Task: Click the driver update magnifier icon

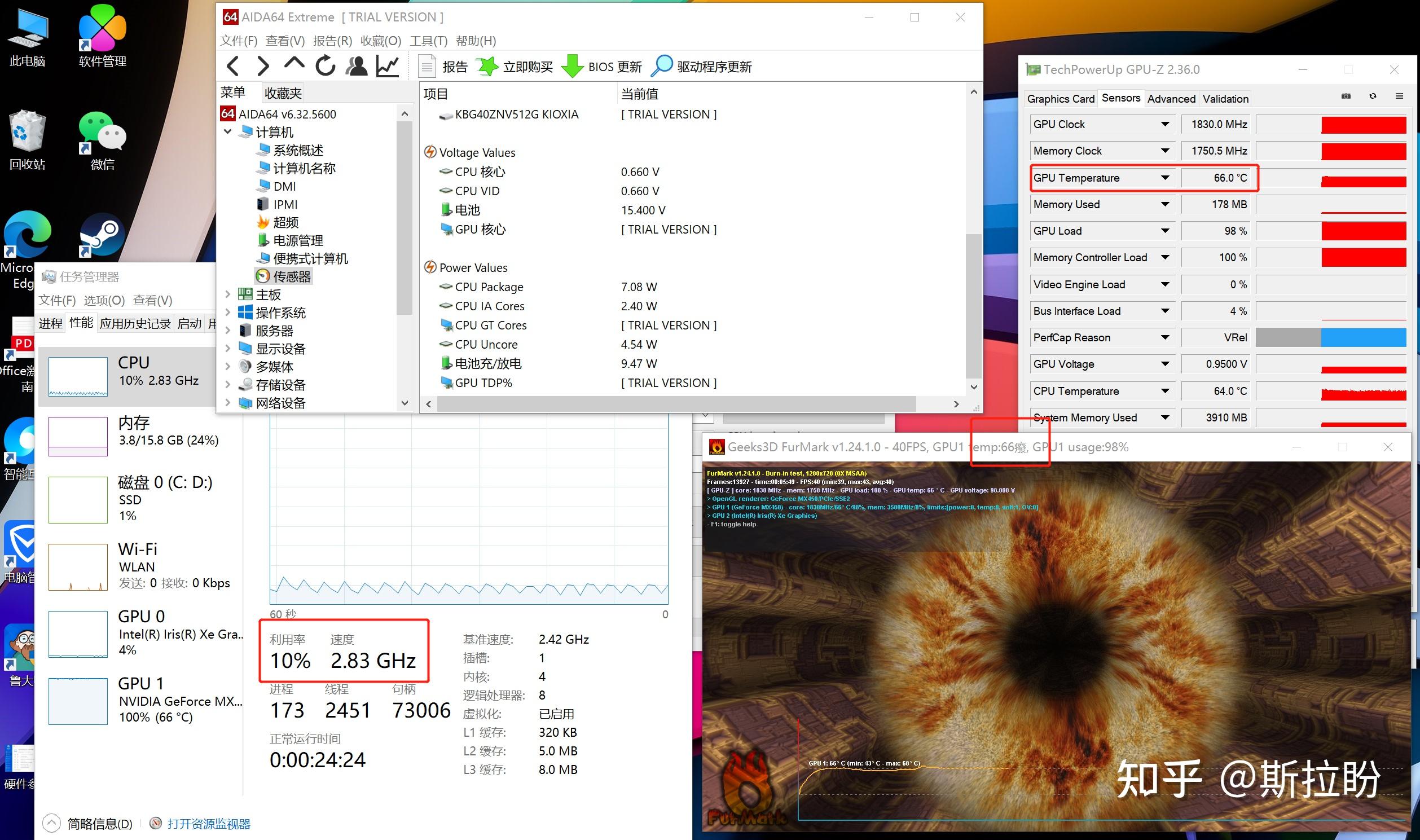Action: [x=662, y=66]
